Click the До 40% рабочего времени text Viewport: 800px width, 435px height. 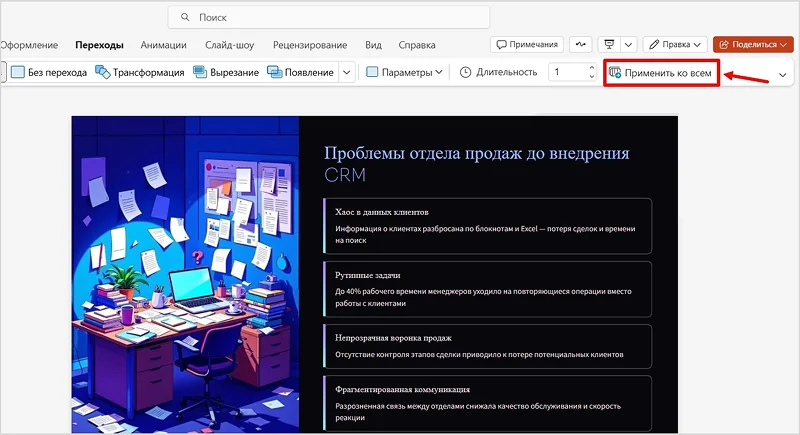(x=483, y=297)
